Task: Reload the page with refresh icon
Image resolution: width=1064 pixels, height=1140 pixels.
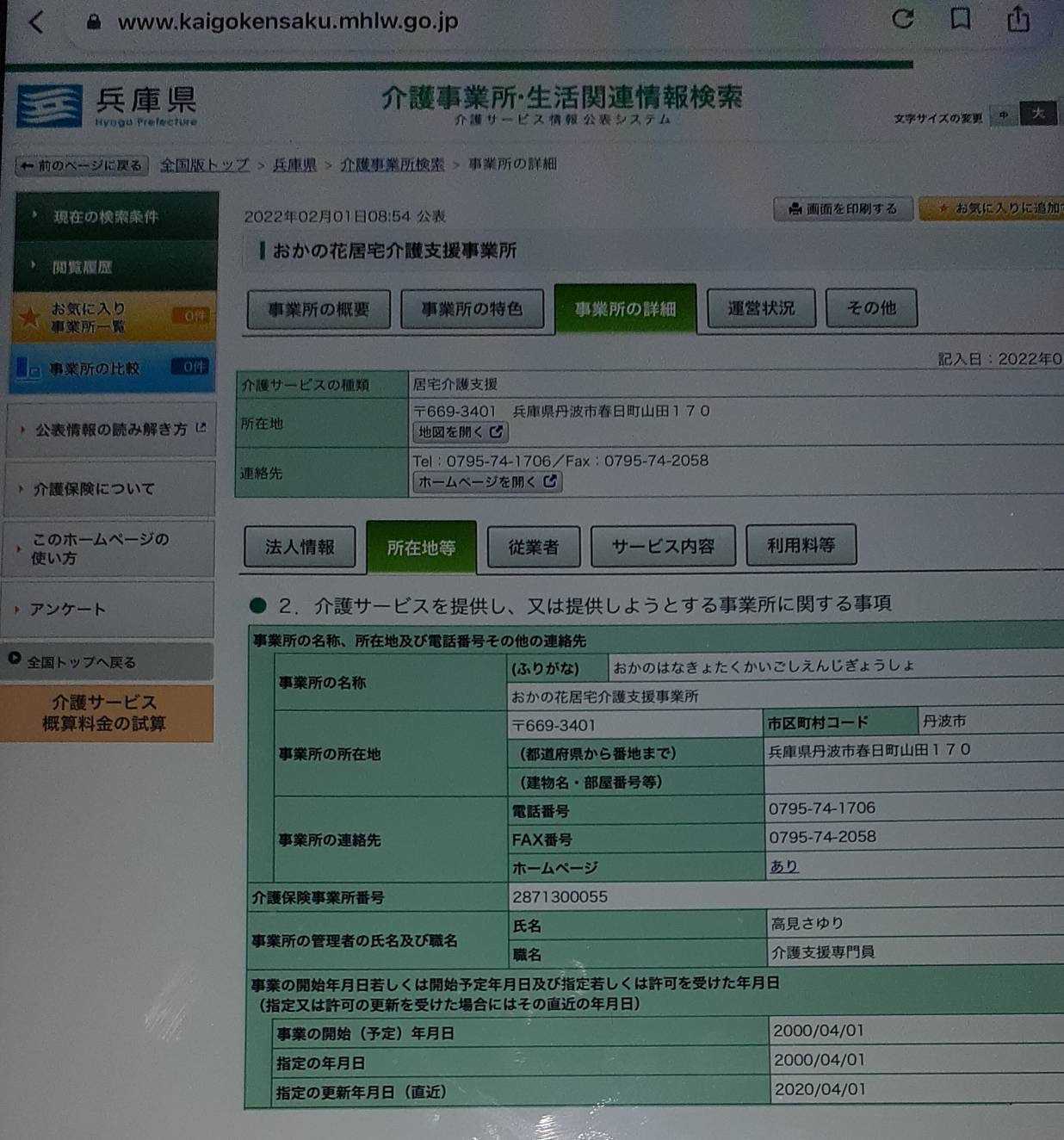Action: (903, 18)
